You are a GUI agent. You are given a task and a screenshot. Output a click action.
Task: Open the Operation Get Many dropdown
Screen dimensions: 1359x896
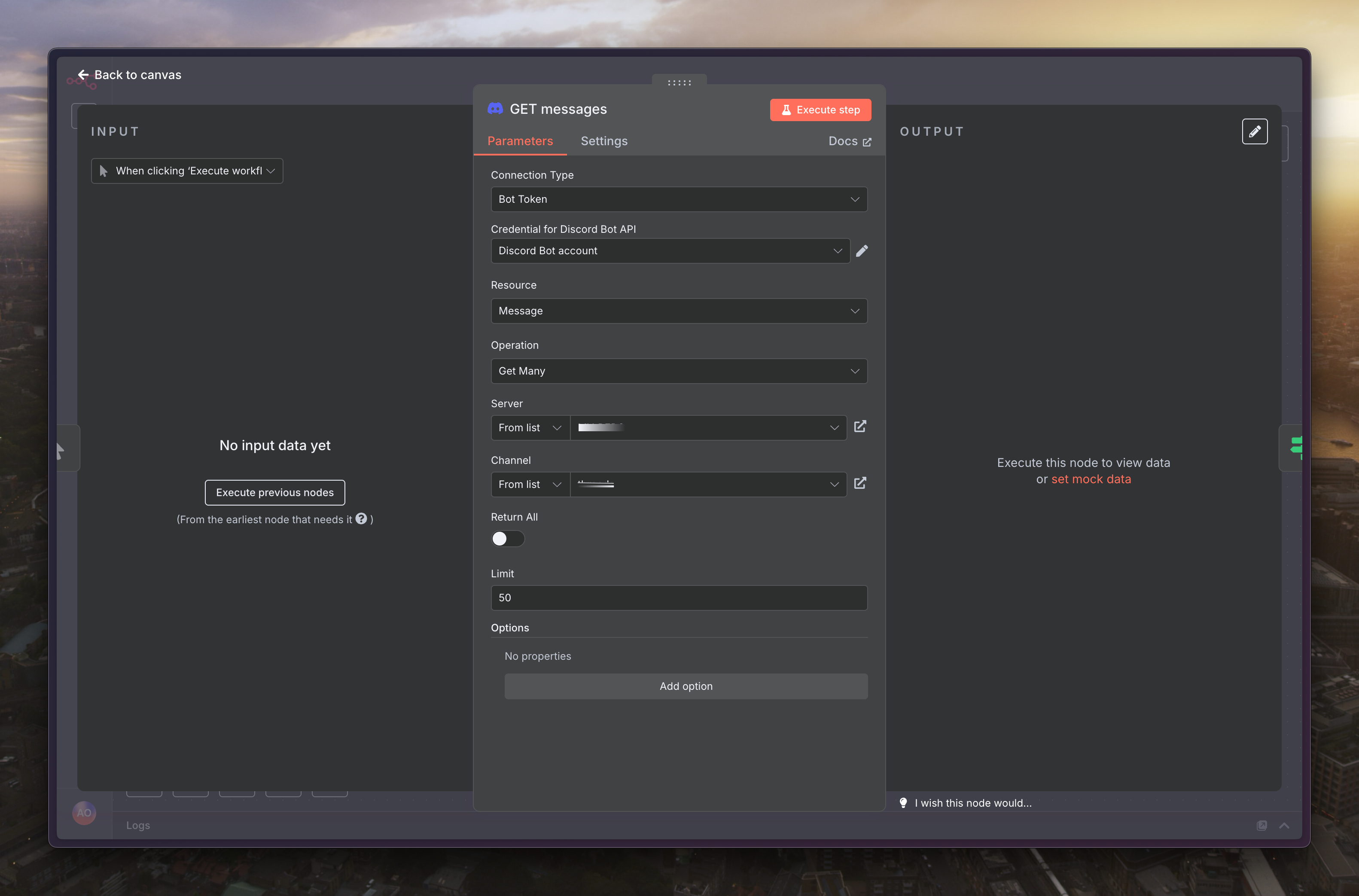click(x=679, y=371)
